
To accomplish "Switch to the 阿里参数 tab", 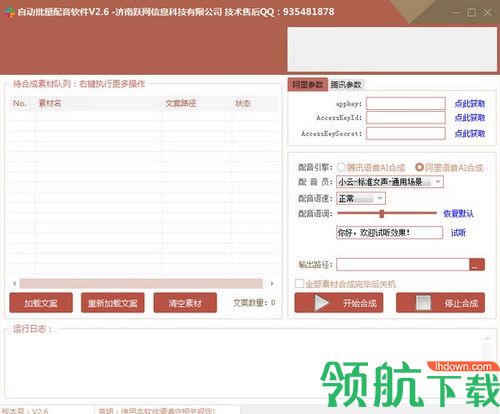I will click(308, 85).
